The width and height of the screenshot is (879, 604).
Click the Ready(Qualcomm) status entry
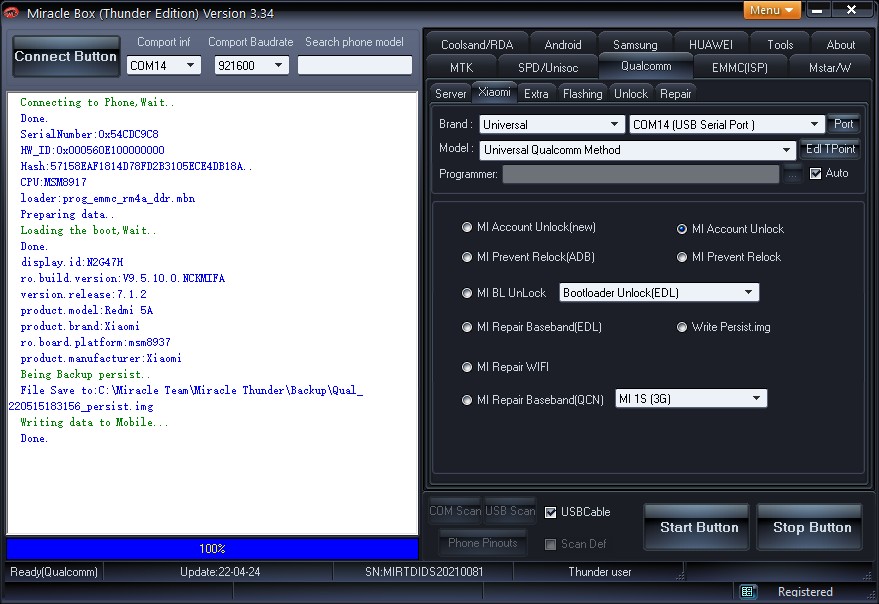pos(54,572)
